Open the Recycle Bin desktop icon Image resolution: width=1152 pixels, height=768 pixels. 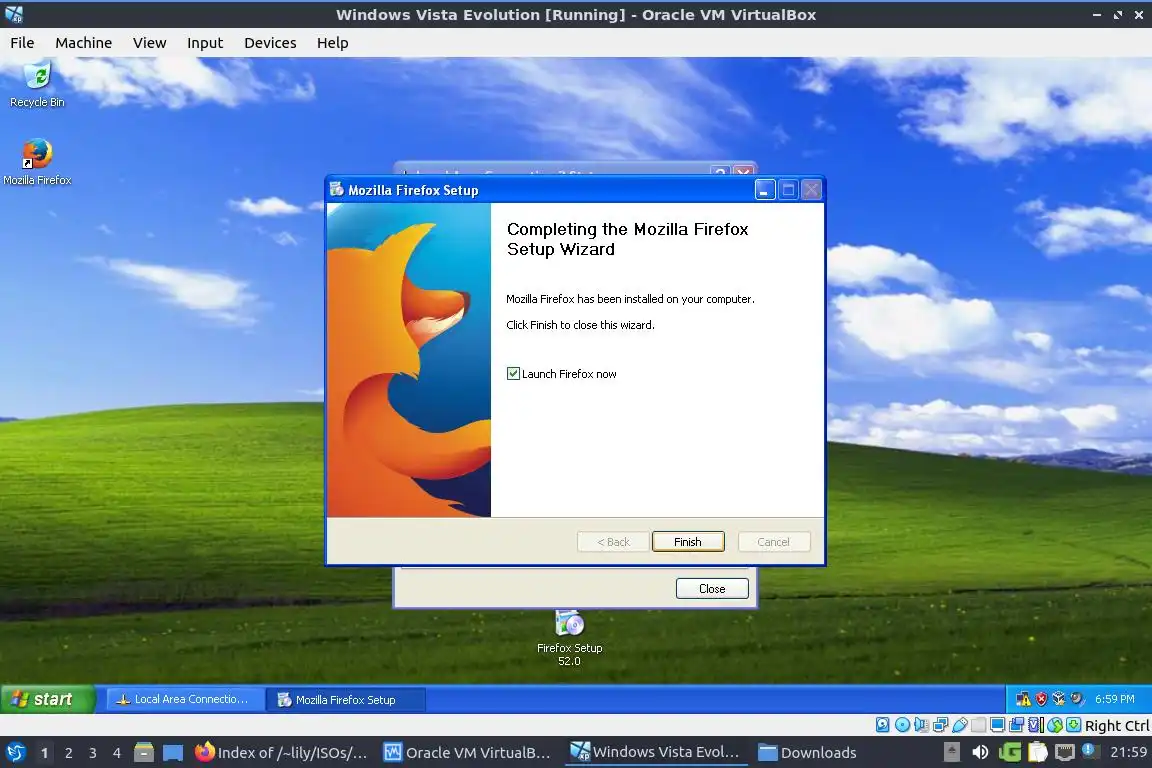(37, 85)
